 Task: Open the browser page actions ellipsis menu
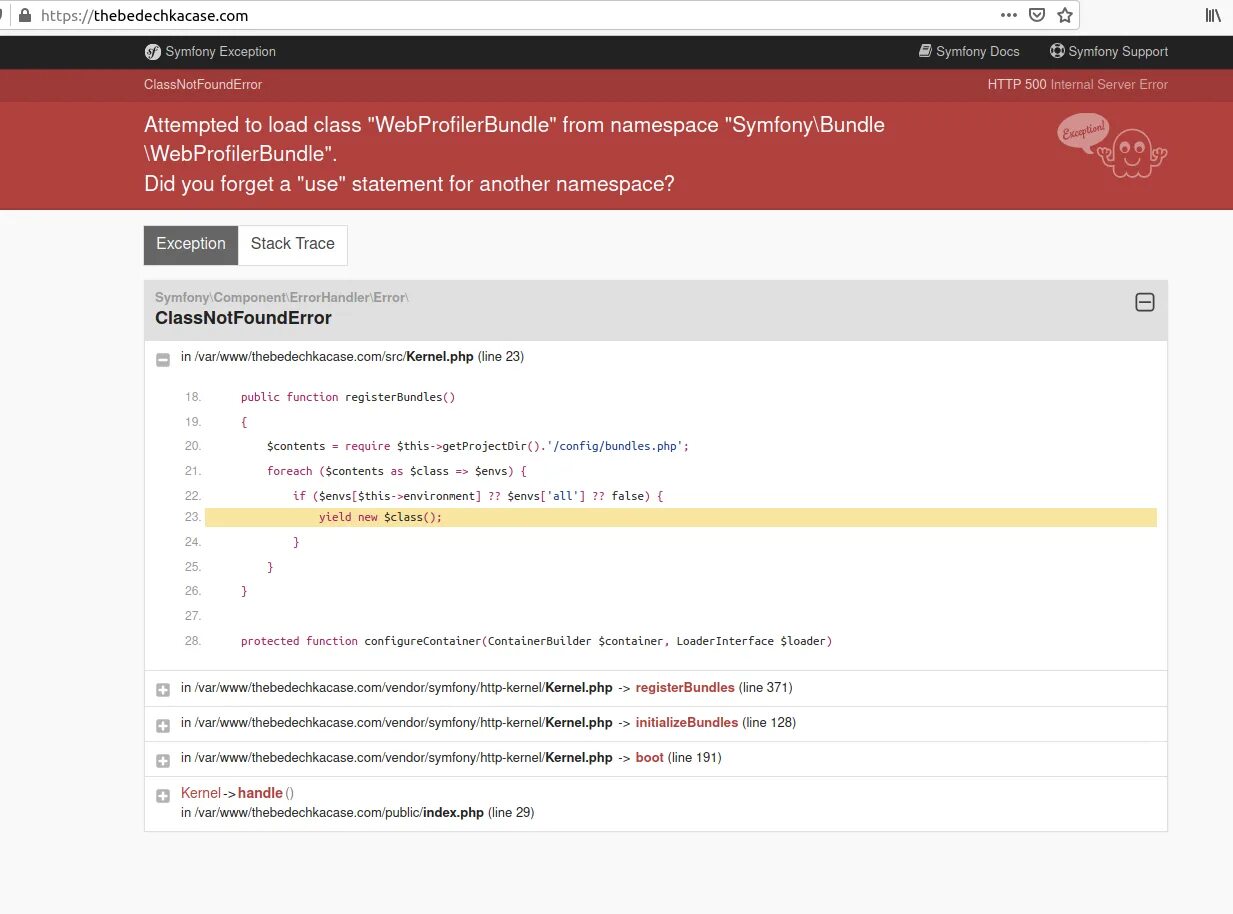(x=1009, y=15)
